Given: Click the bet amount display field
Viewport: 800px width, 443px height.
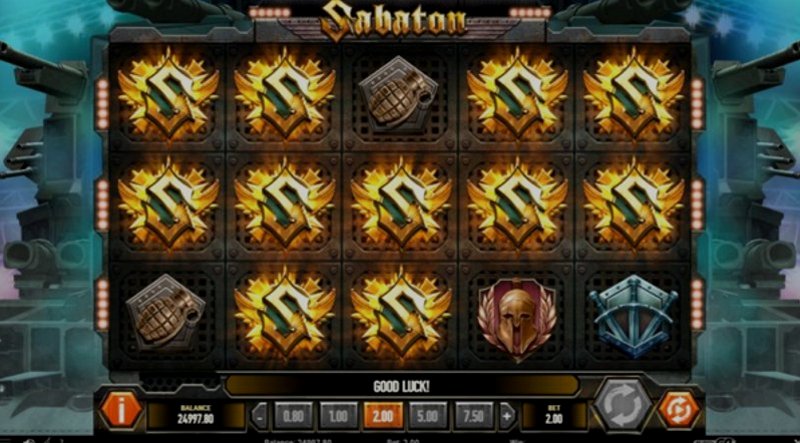Looking at the screenshot, I should (553, 415).
